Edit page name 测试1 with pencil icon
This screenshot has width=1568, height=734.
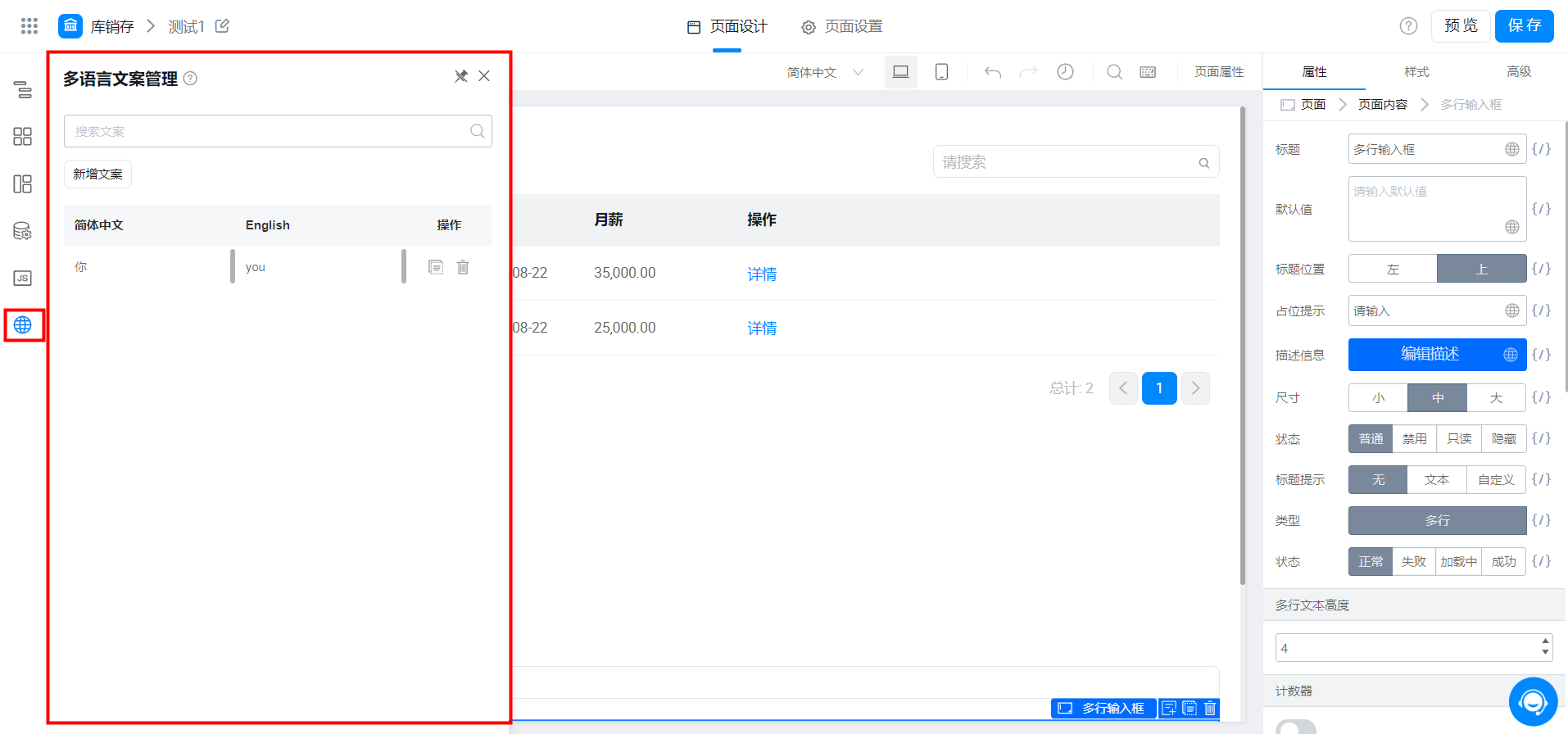click(x=222, y=26)
